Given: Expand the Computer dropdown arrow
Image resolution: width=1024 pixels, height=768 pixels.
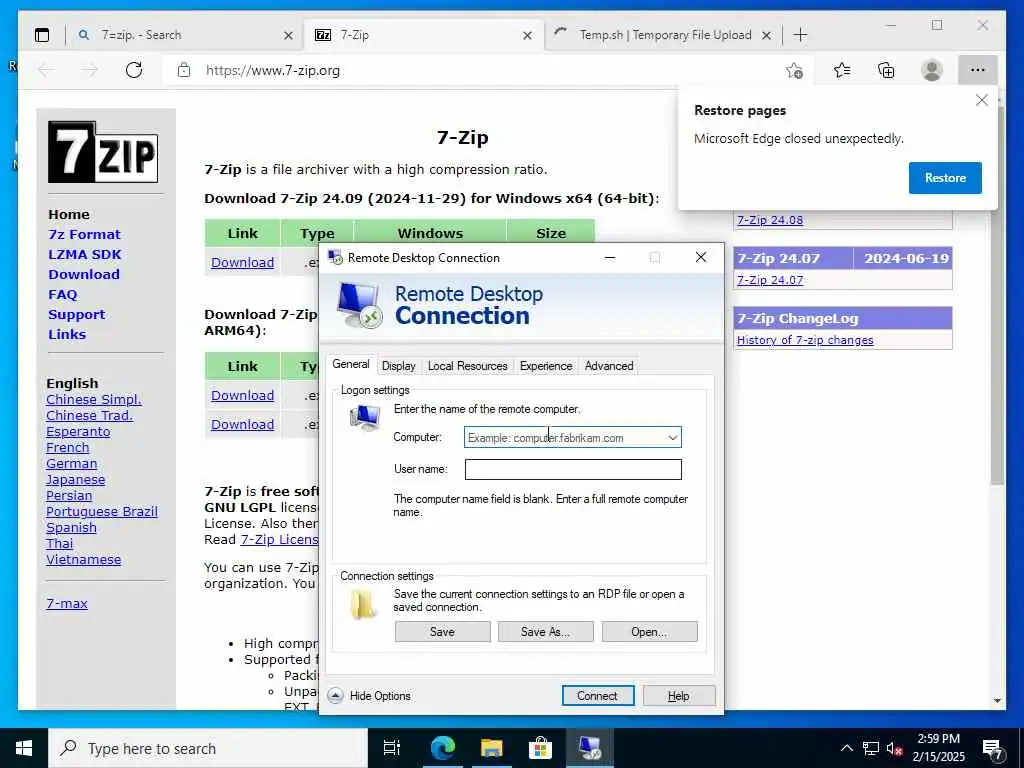Looking at the screenshot, I should tap(673, 438).
